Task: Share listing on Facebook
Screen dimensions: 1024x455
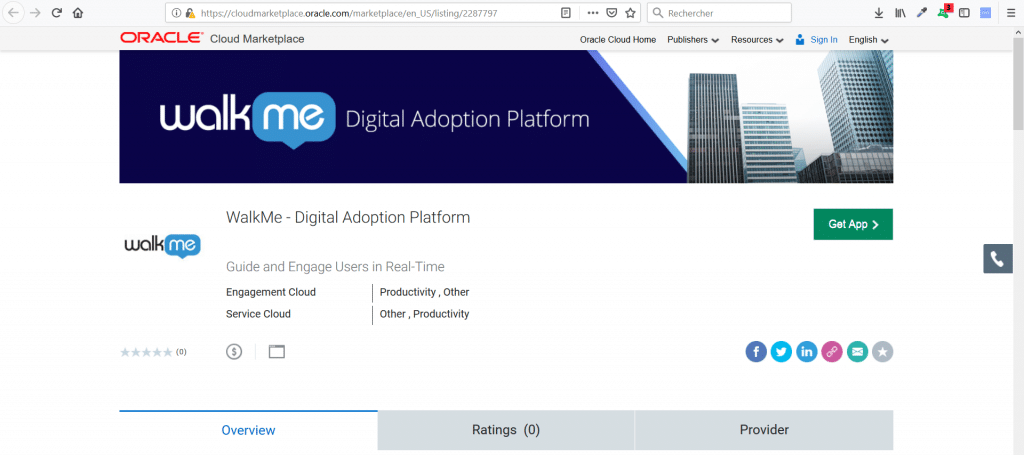Action: (x=756, y=352)
